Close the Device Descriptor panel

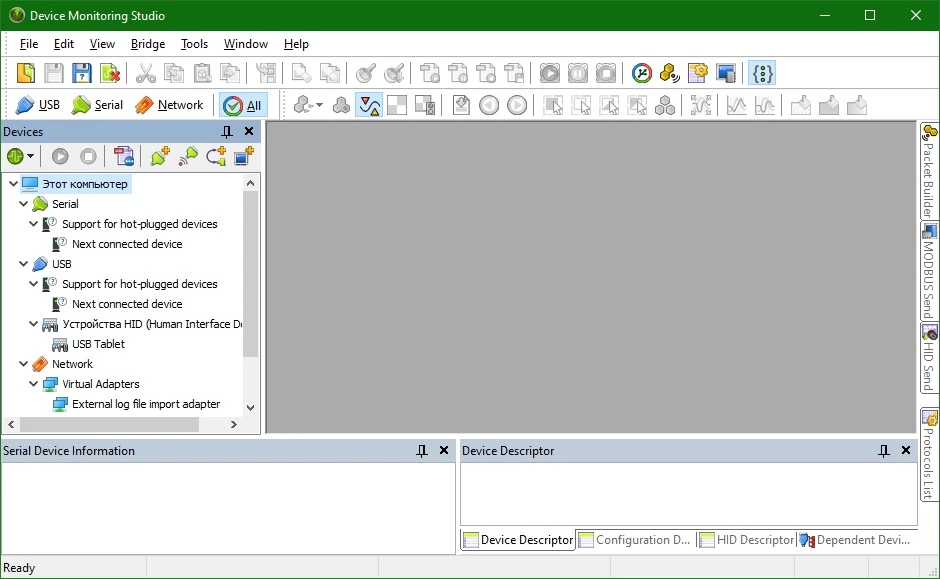[906, 451]
